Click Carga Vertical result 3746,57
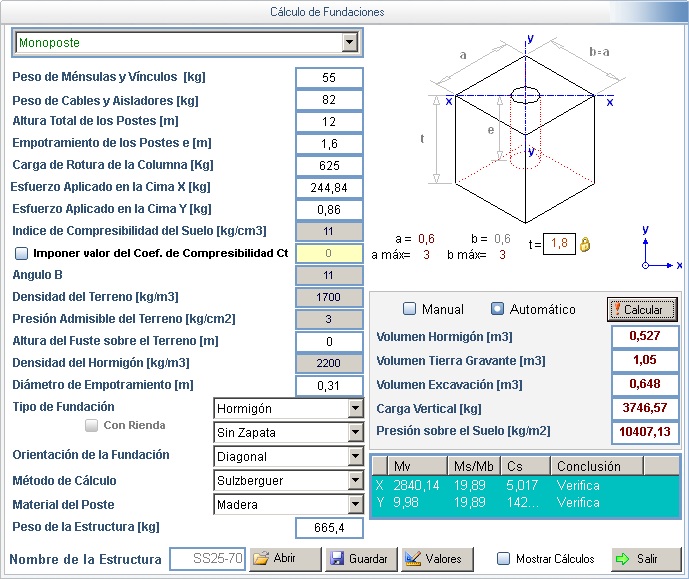This screenshot has width=689, height=579. point(645,408)
